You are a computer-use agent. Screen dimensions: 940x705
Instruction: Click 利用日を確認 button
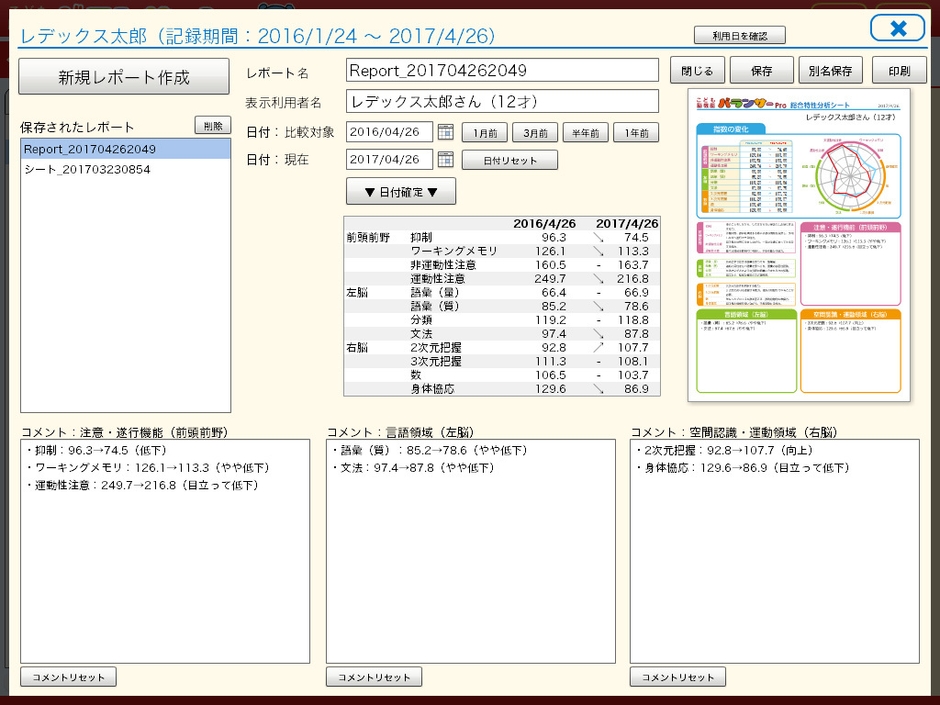739,35
